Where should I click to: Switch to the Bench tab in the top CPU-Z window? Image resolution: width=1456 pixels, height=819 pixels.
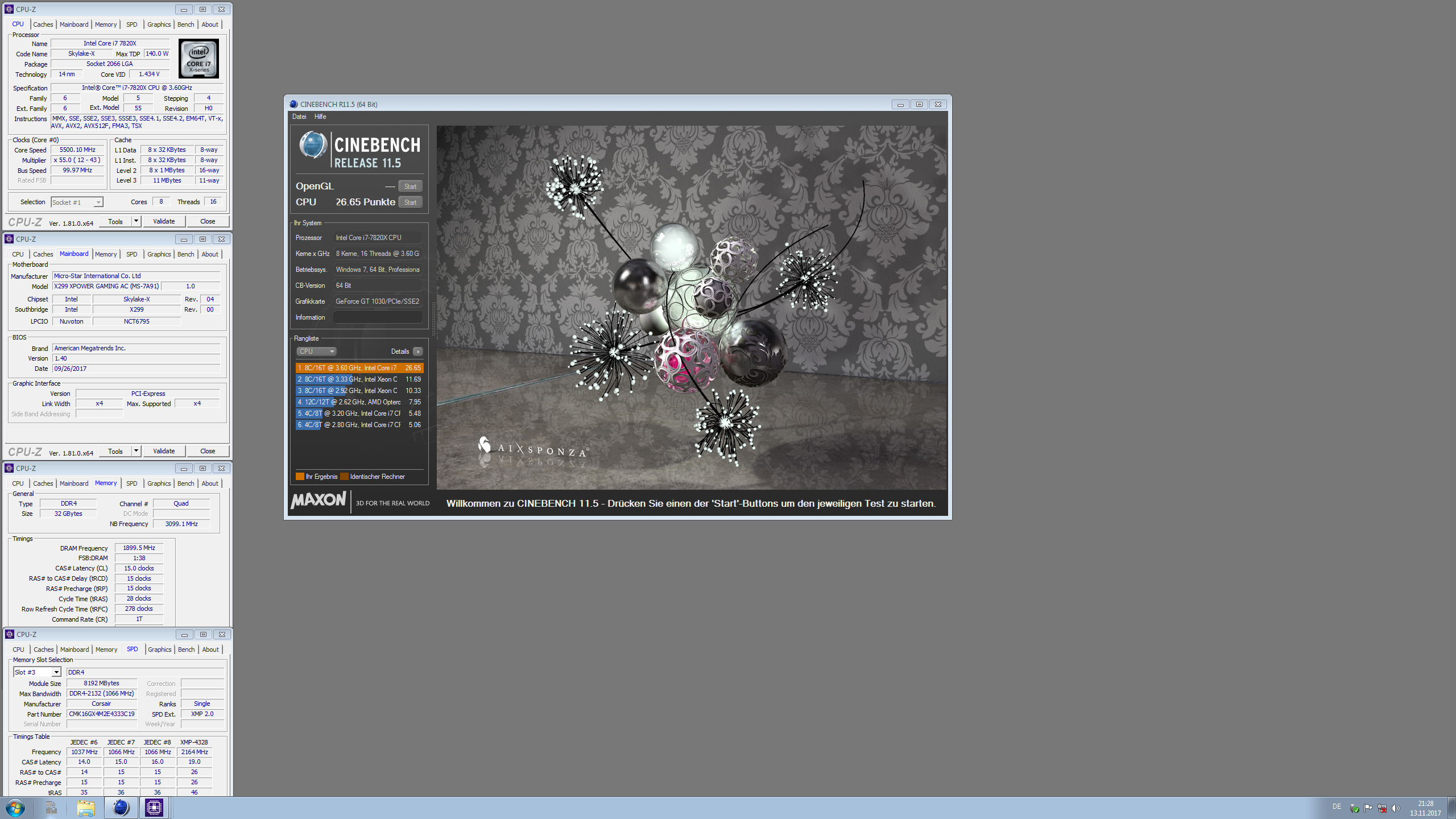pyautogui.click(x=185, y=24)
